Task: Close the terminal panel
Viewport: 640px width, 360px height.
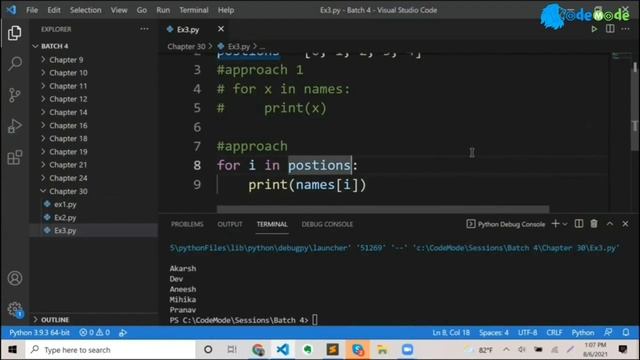Action: 625,224
